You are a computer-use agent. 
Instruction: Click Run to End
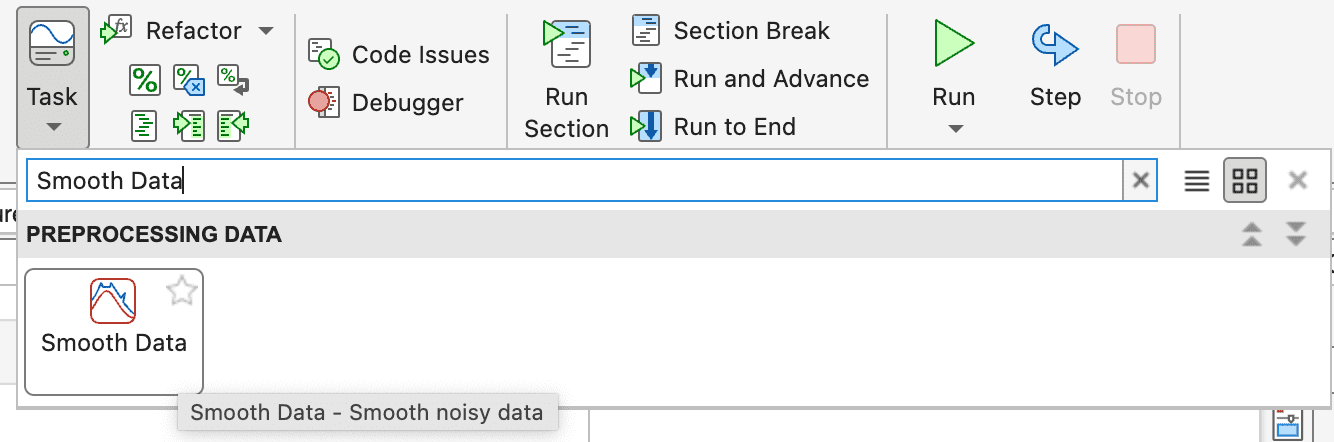point(714,127)
